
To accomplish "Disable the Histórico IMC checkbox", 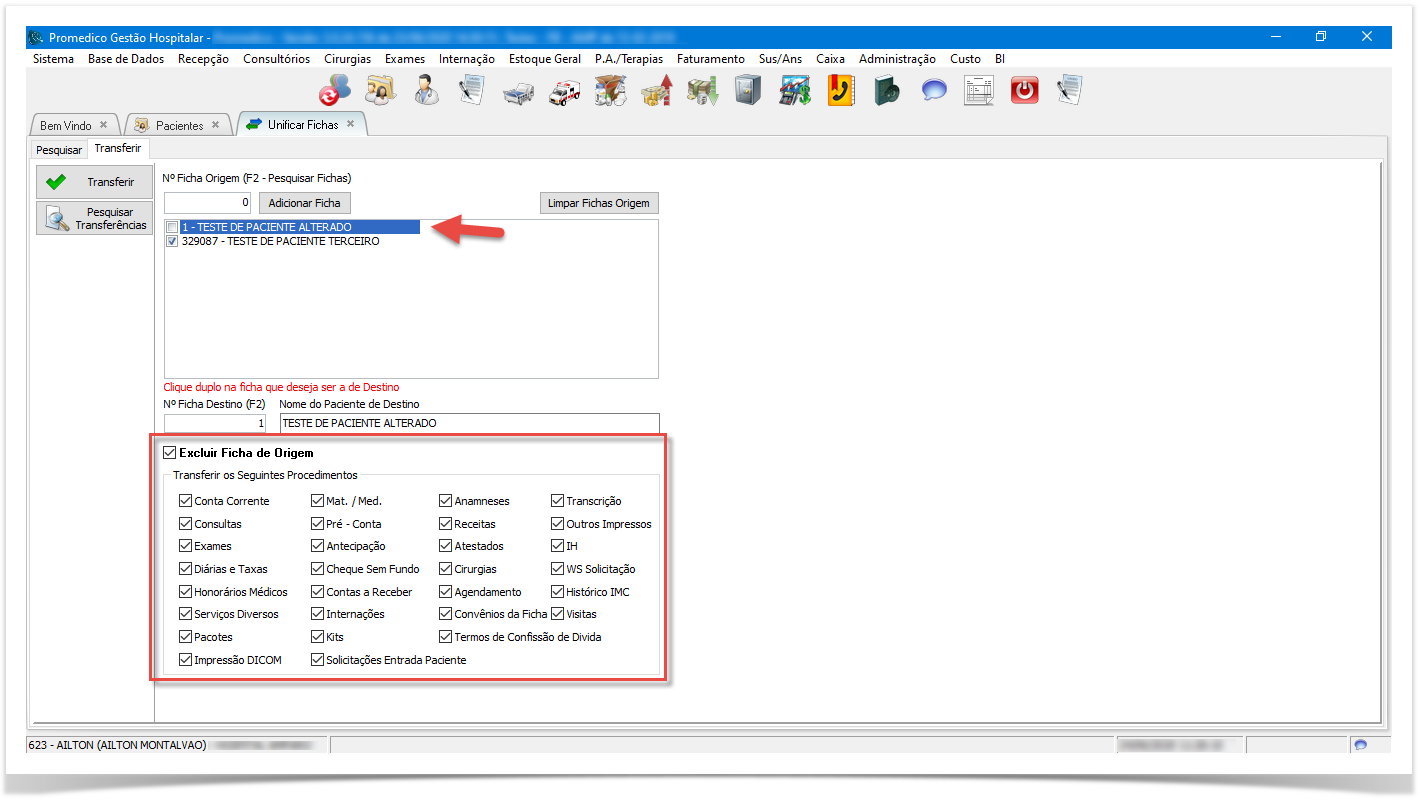I will coord(557,592).
